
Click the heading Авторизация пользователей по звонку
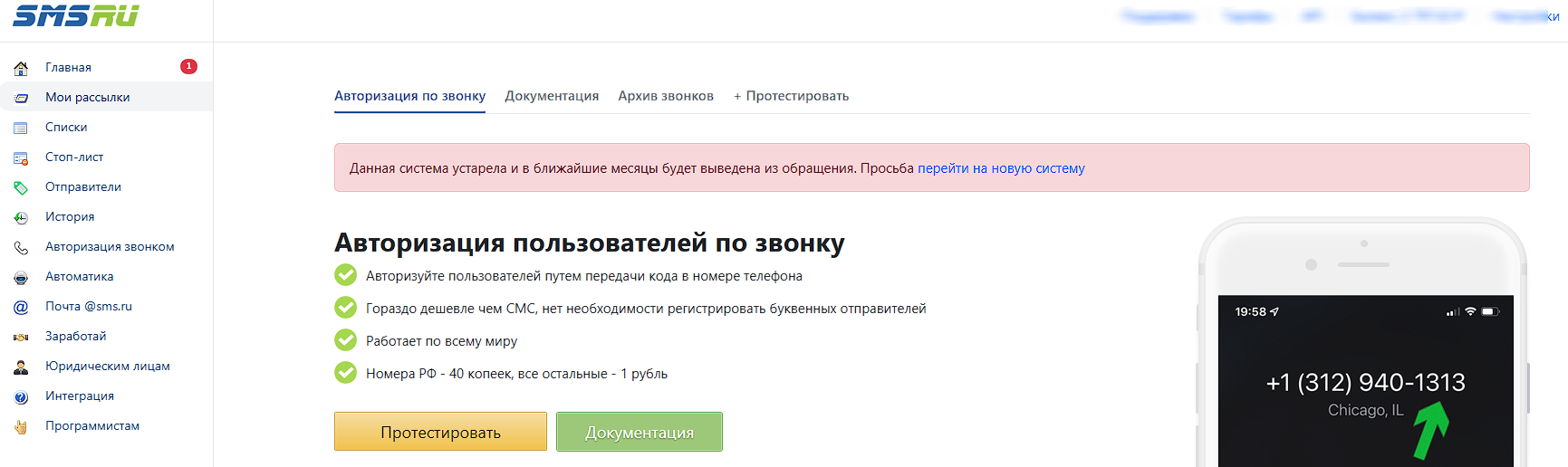click(589, 243)
